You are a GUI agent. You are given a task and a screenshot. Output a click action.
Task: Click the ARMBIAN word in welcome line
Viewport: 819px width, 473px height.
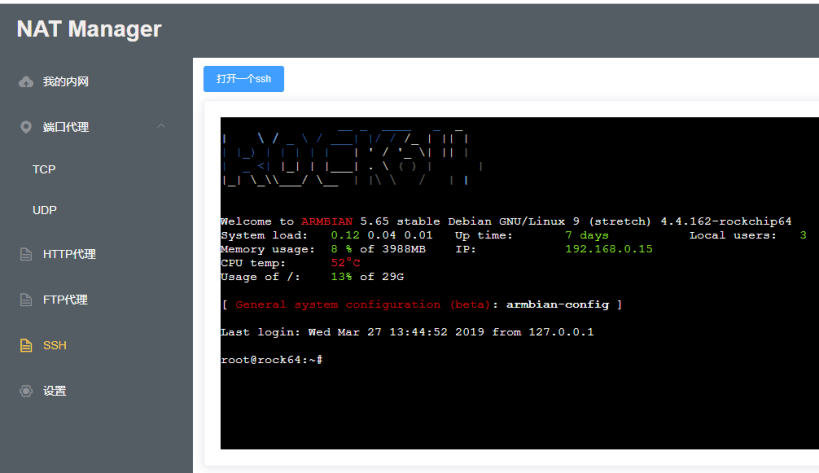coord(327,221)
